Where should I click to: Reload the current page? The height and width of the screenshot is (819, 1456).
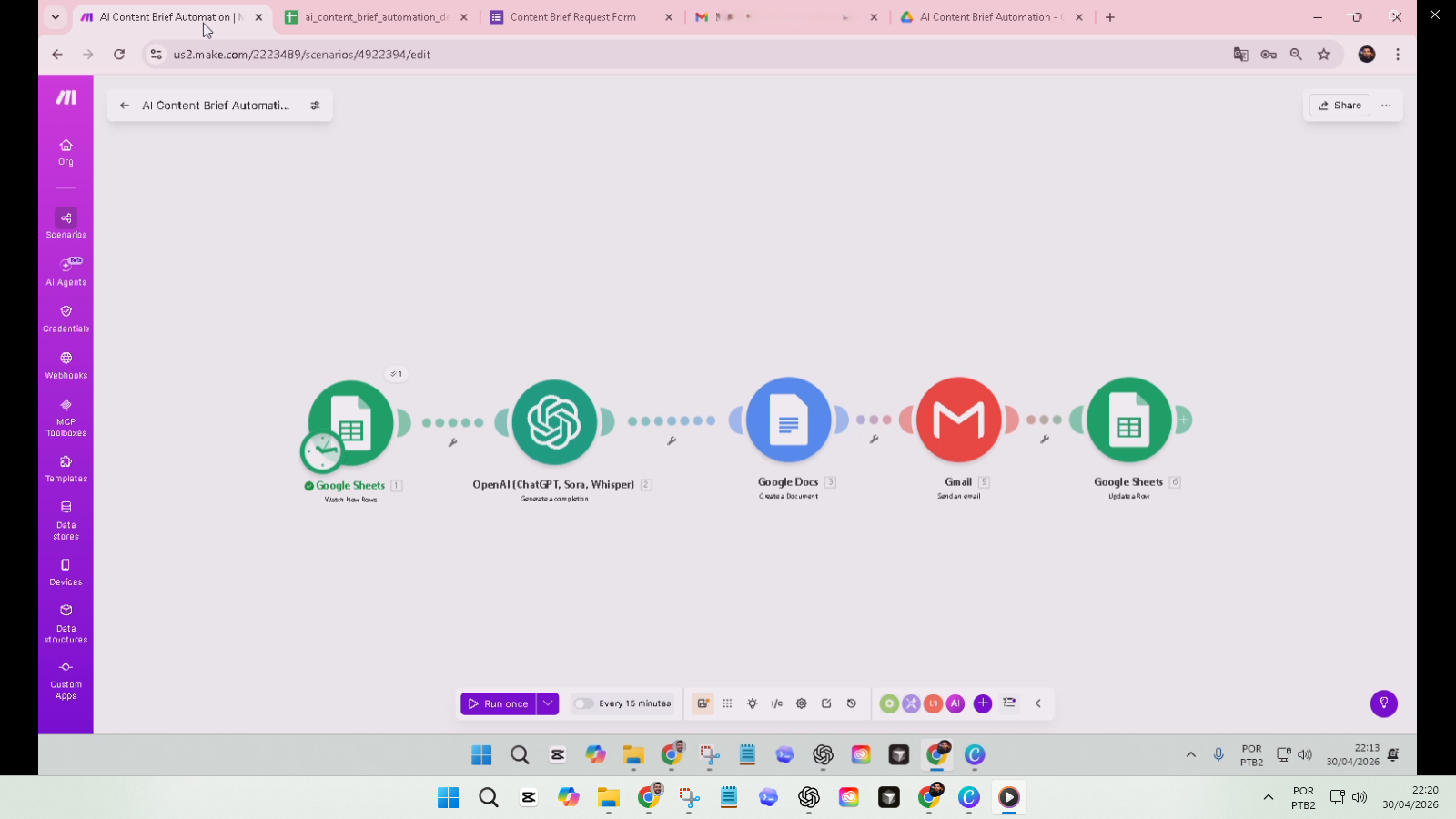pos(119,55)
